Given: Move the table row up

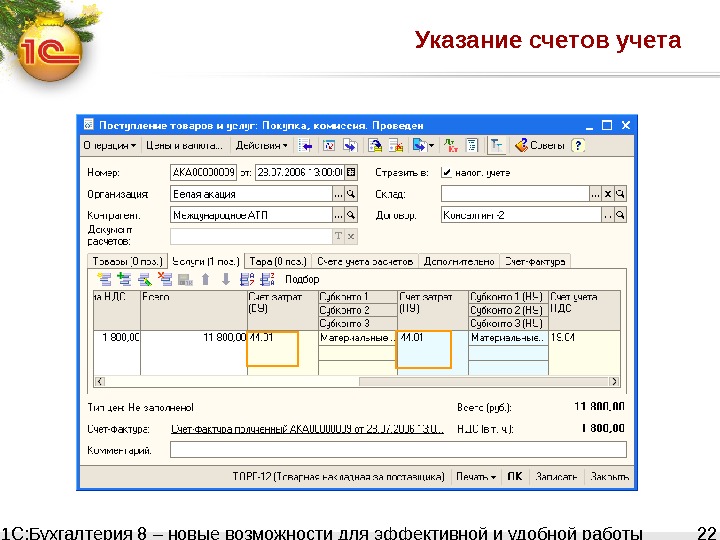Looking at the screenshot, I should click(205, 279).
